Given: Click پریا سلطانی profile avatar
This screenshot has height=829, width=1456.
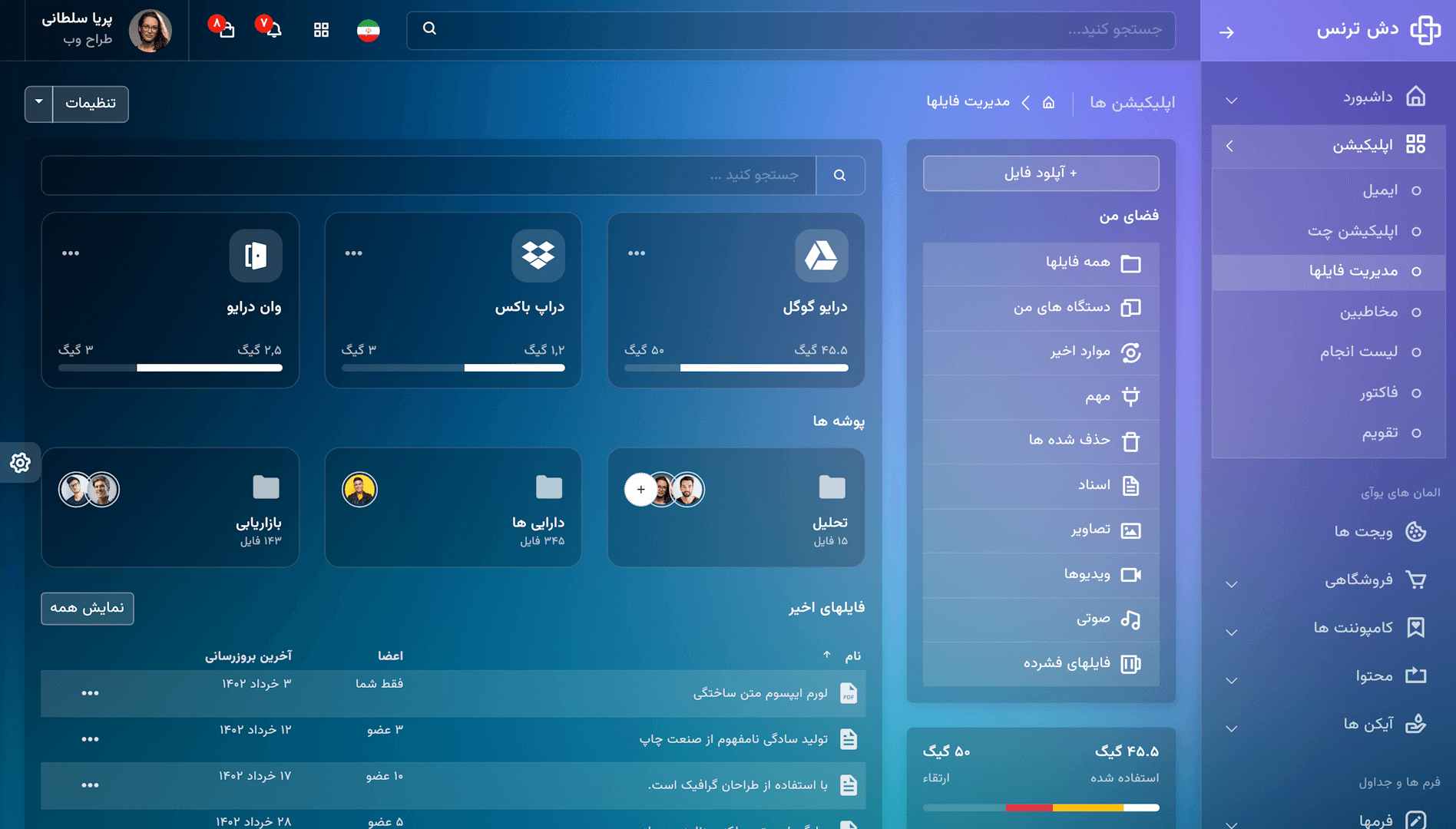Looking at the screenshot, I should (x=150, y=31).
